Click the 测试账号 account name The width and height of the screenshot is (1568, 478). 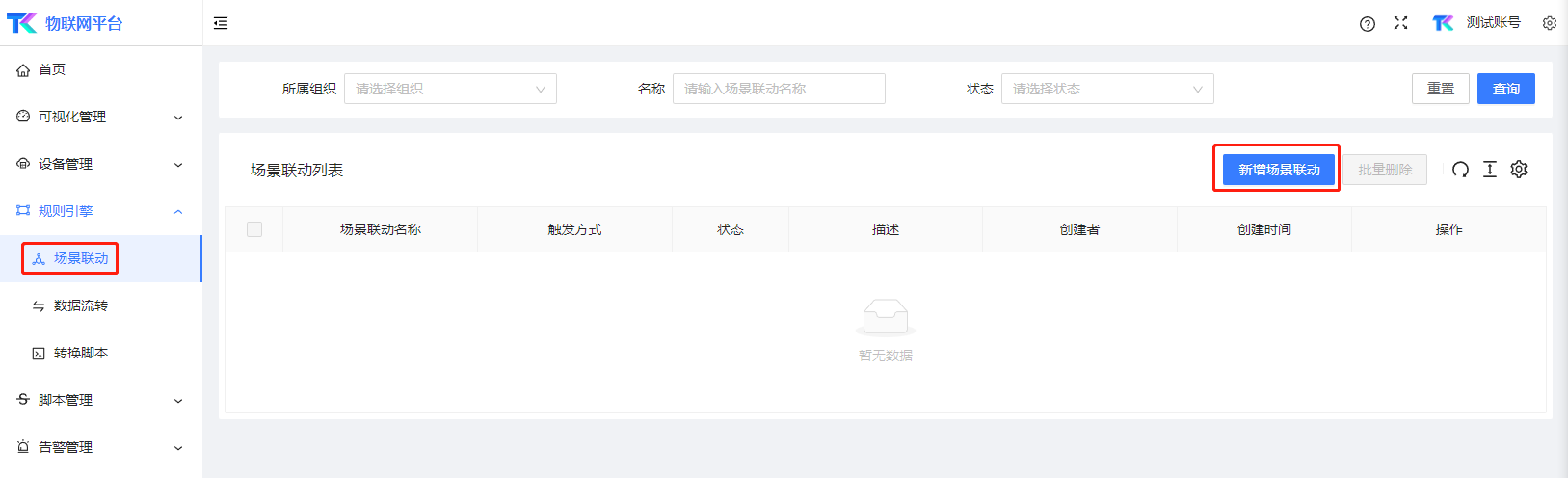pyautogui.click(x=1494, y=22)
